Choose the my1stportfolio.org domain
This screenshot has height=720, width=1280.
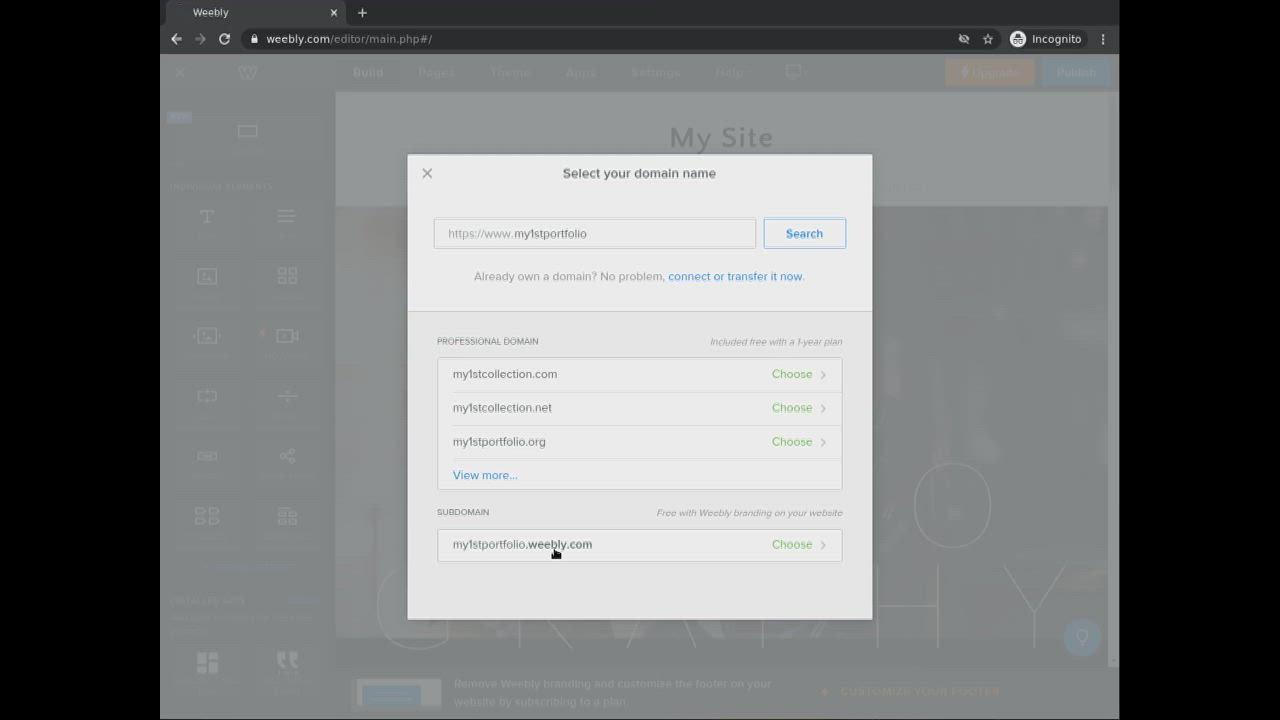[799, 442]
